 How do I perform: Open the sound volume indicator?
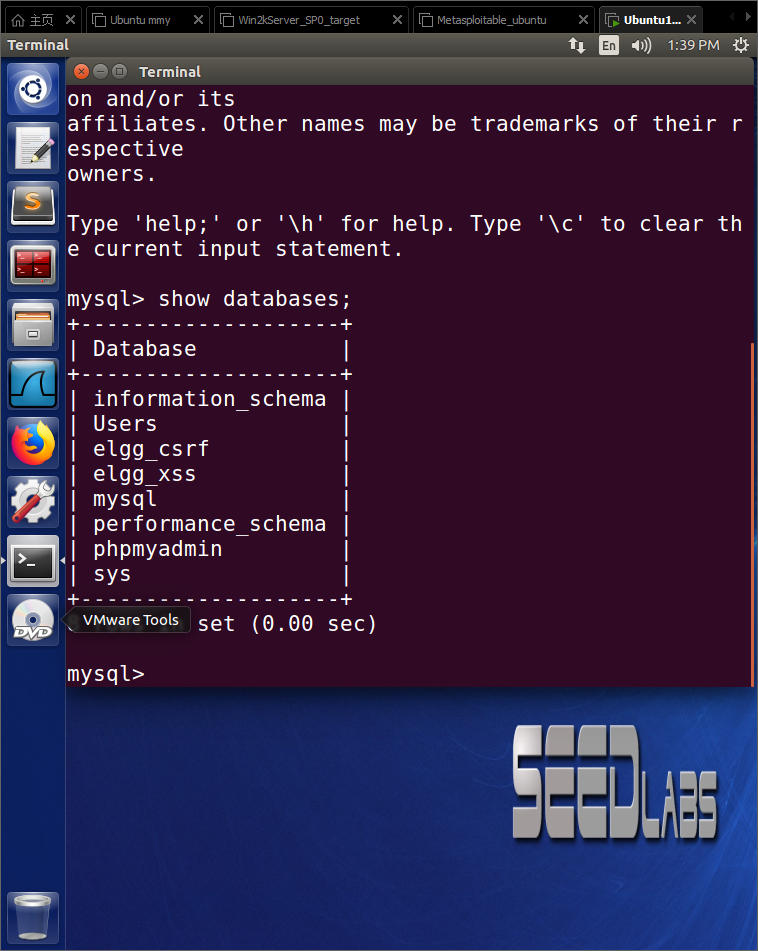click(x=641, y=45)
